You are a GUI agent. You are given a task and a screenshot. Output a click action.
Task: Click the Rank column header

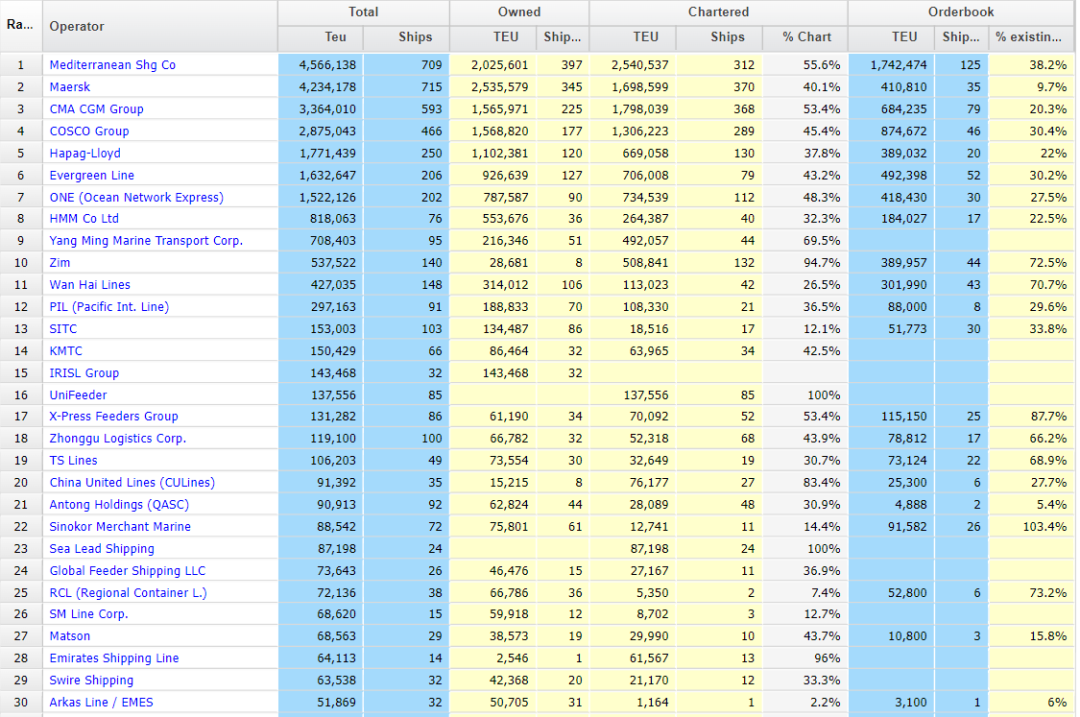pyautogui.click(x=21, y=26)
